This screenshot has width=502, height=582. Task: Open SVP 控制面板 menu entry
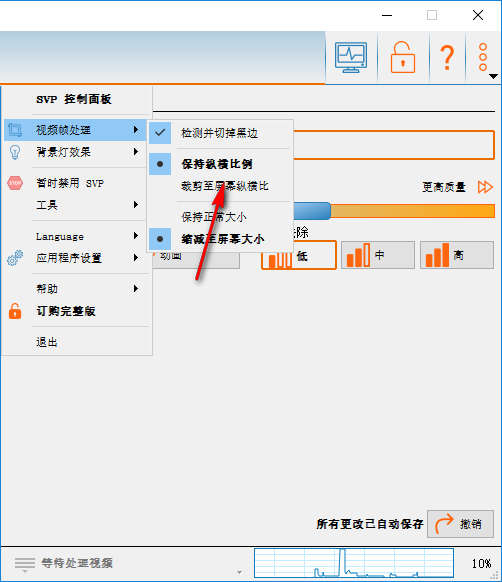point(74,99)
